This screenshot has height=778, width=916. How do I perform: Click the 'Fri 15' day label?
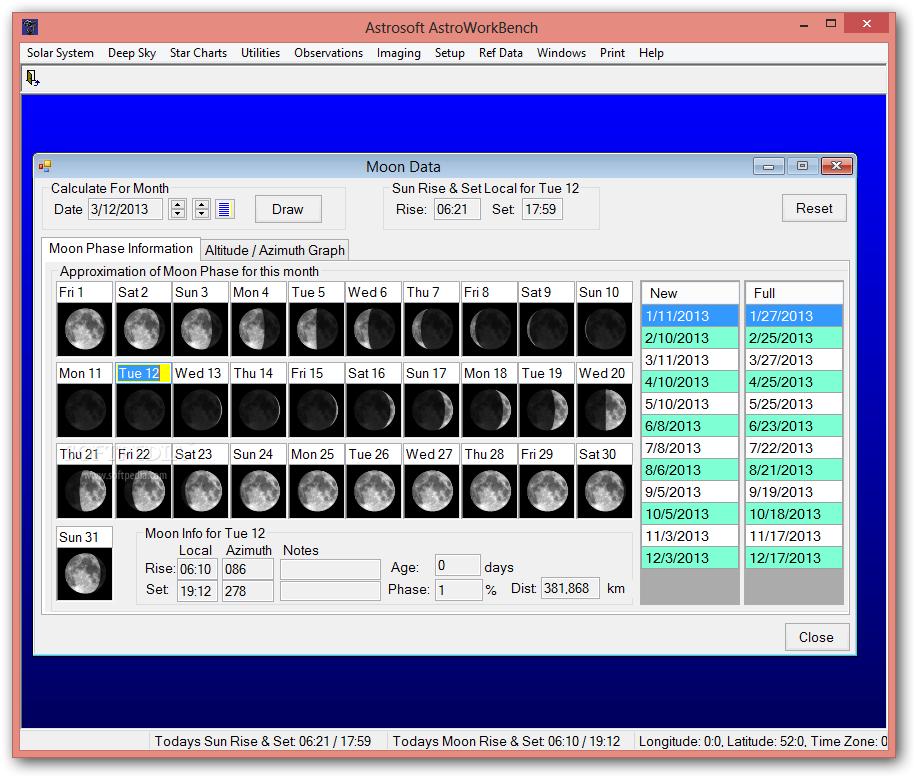coord(317,373)
